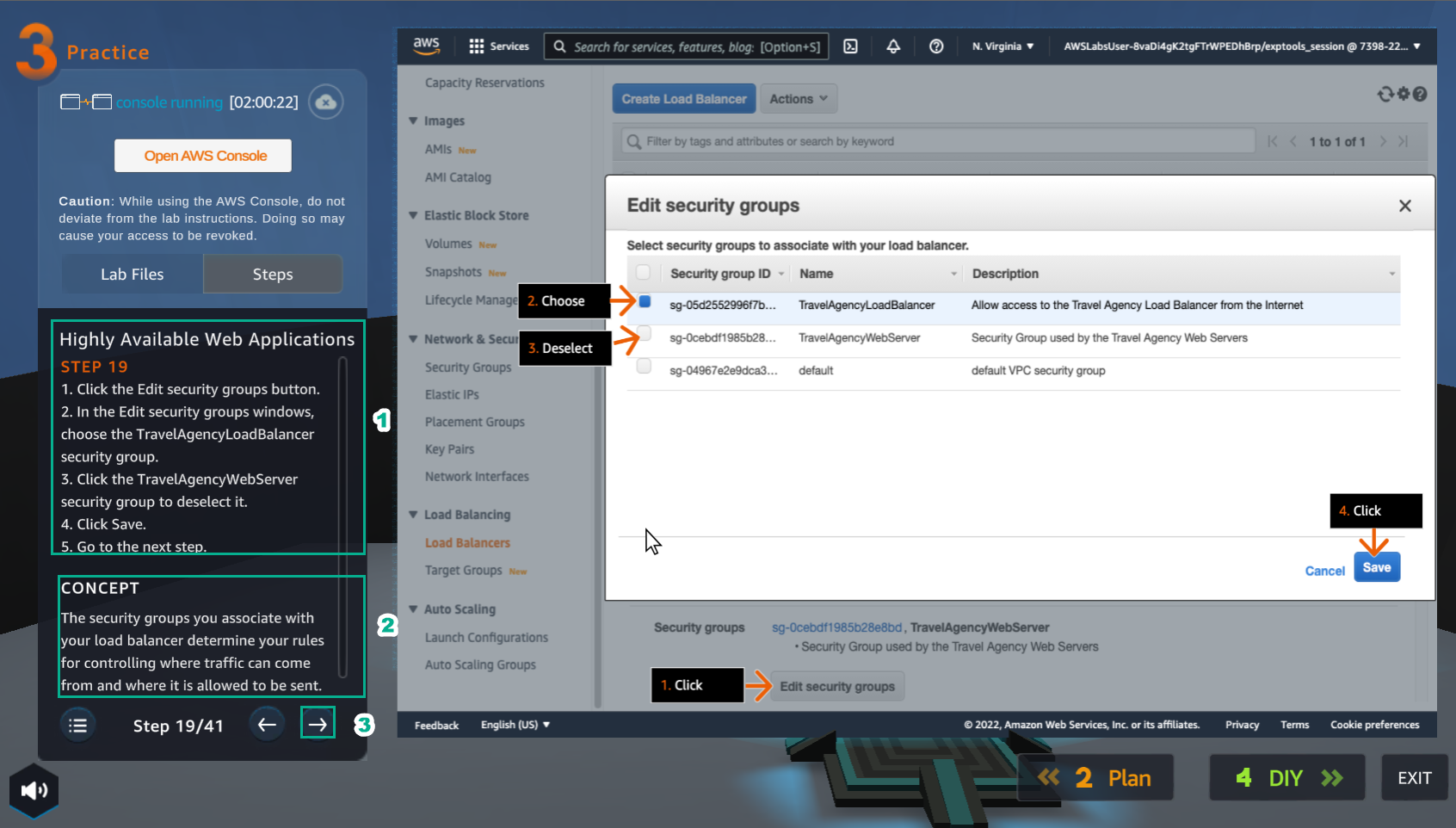Uncheck the TravelAgencyWebServer security group
The height and width of the screenshot is (828, 1456).
(x=644, y=334)
